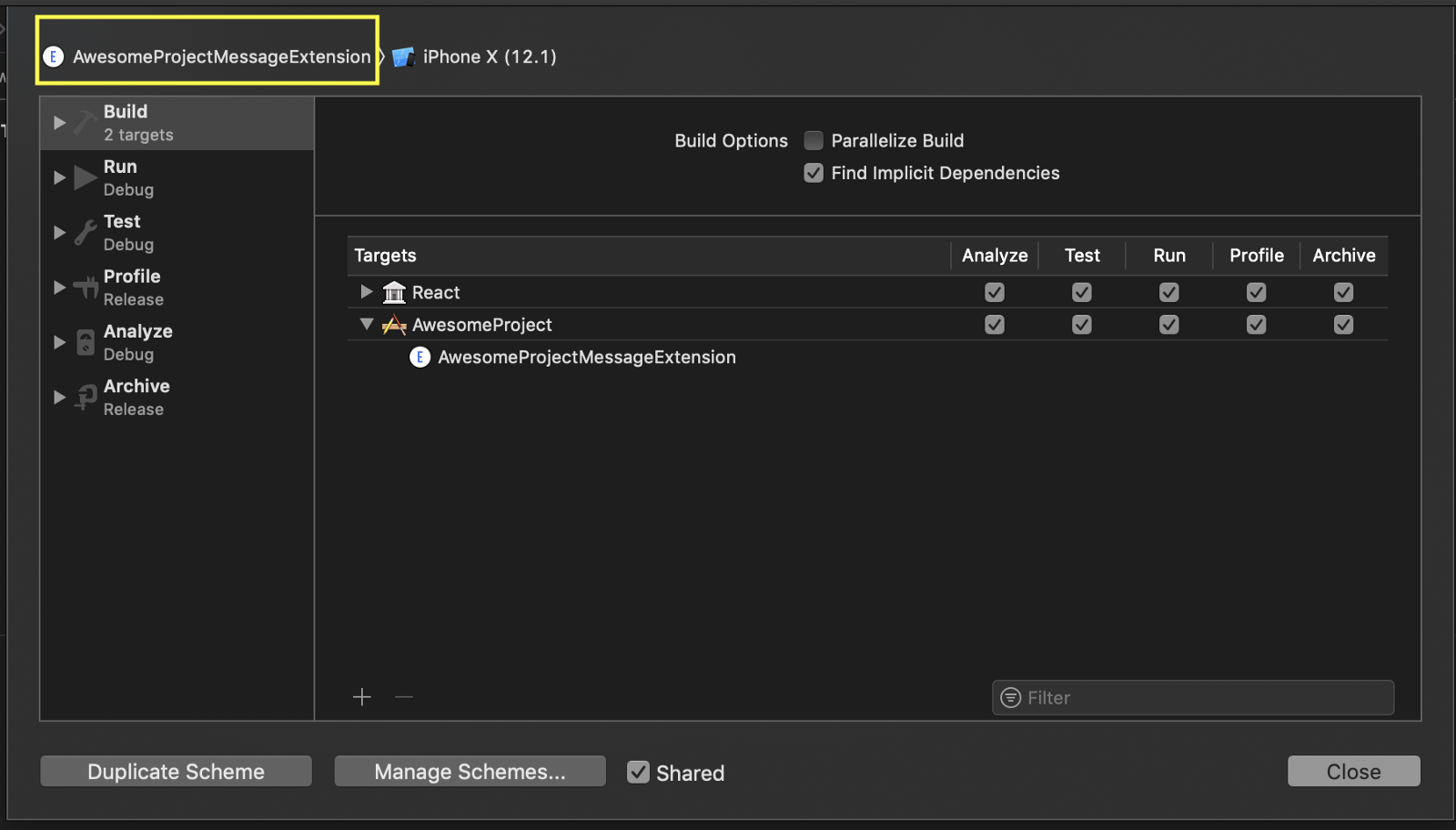The height and width of the screenshot is (830, 1456).
Task: Expand the Run action disclosure triangle
Action: pos(59,177)
